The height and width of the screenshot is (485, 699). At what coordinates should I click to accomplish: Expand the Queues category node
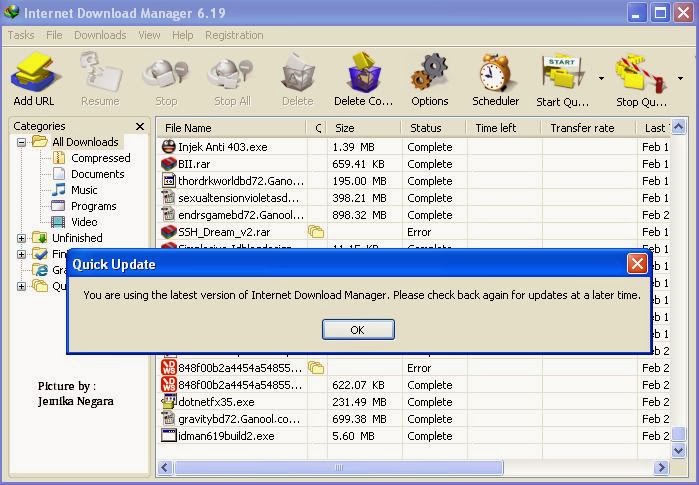[x=21, y=286]
